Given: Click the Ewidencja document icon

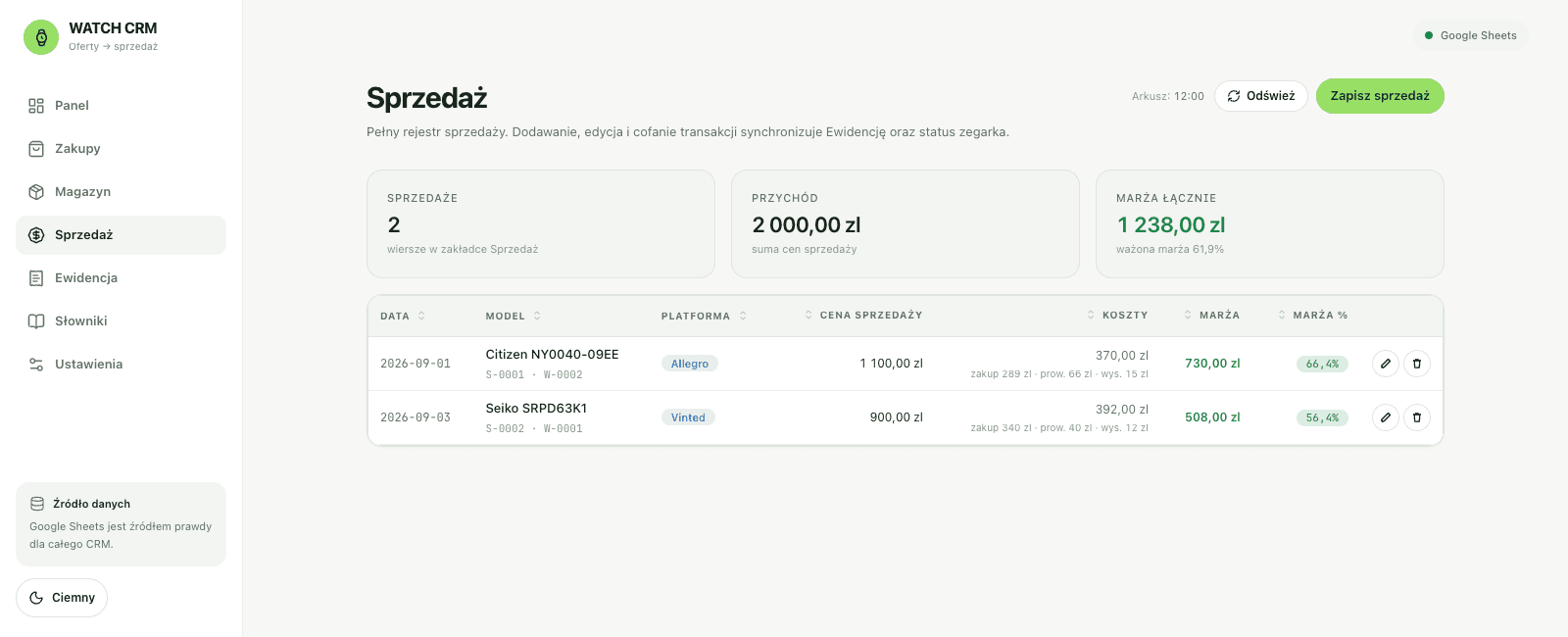Looking at the screenshot, I should [36, 278].
